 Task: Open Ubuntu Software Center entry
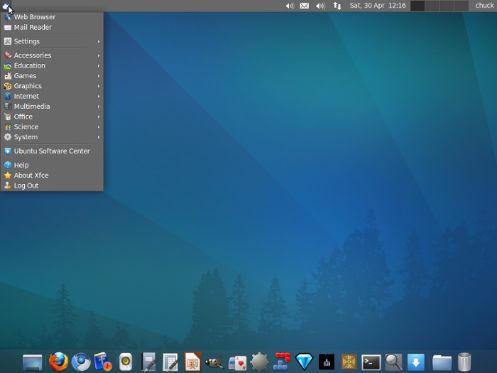coord(52,151)
